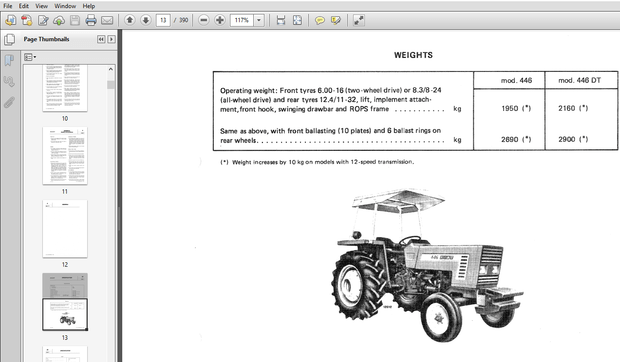Print the document using printer icon

click(91, 20)
